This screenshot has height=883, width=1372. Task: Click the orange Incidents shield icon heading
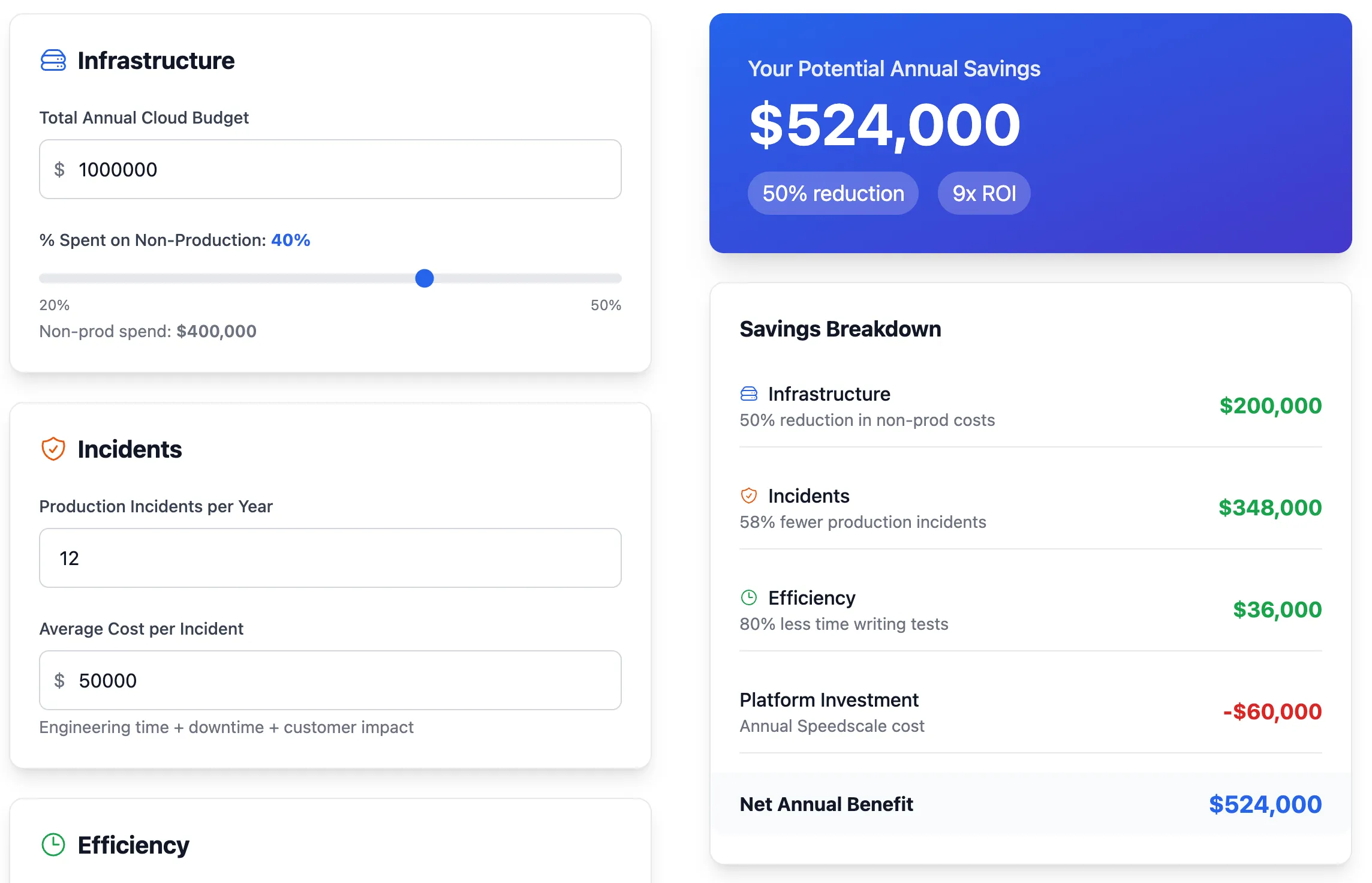(x=53, y=449)
